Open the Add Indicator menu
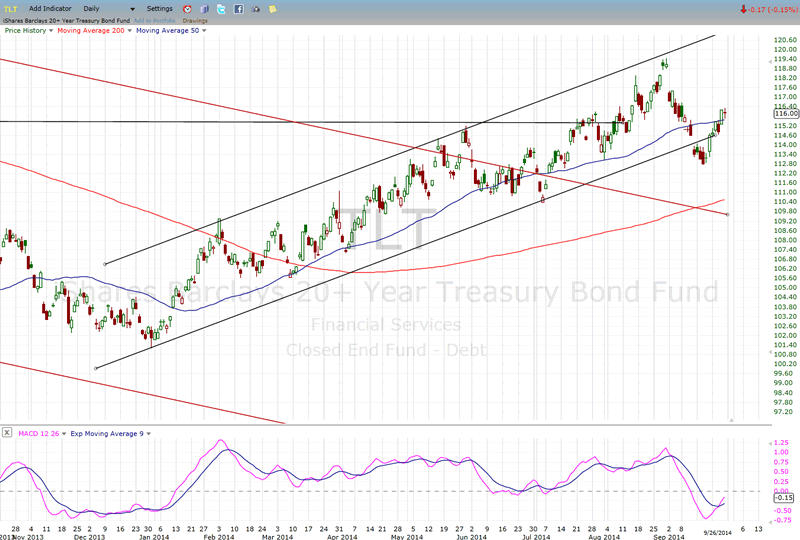Screen dimensions: 800x540 click(x=49, y=8)
